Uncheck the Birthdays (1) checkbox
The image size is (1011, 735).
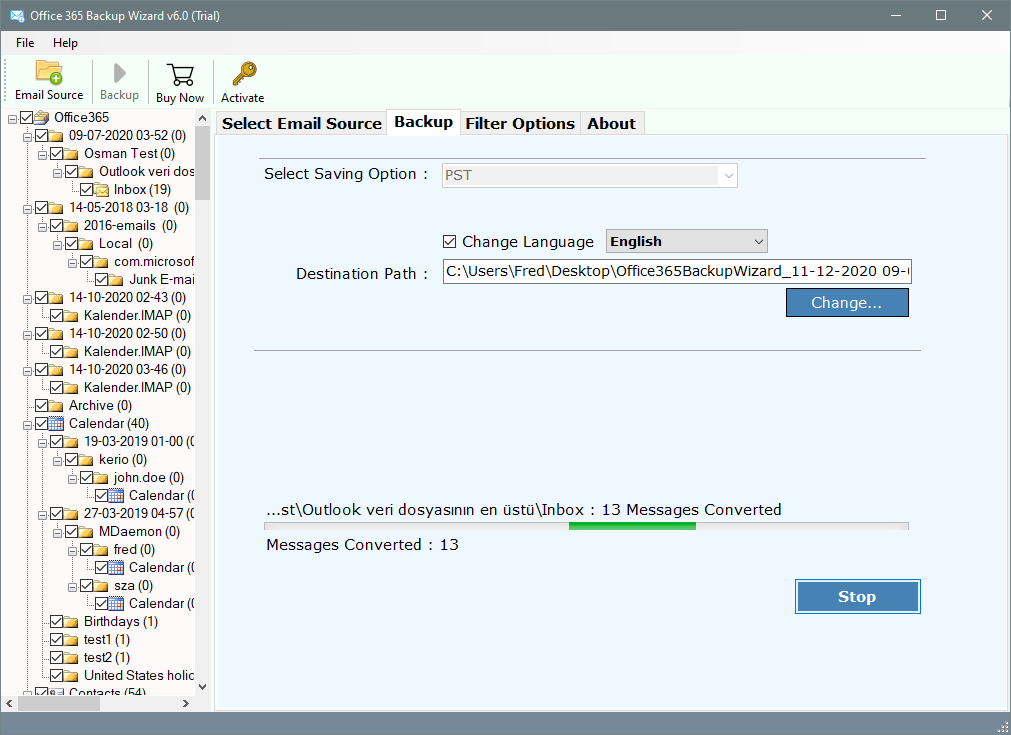(56, 622)
